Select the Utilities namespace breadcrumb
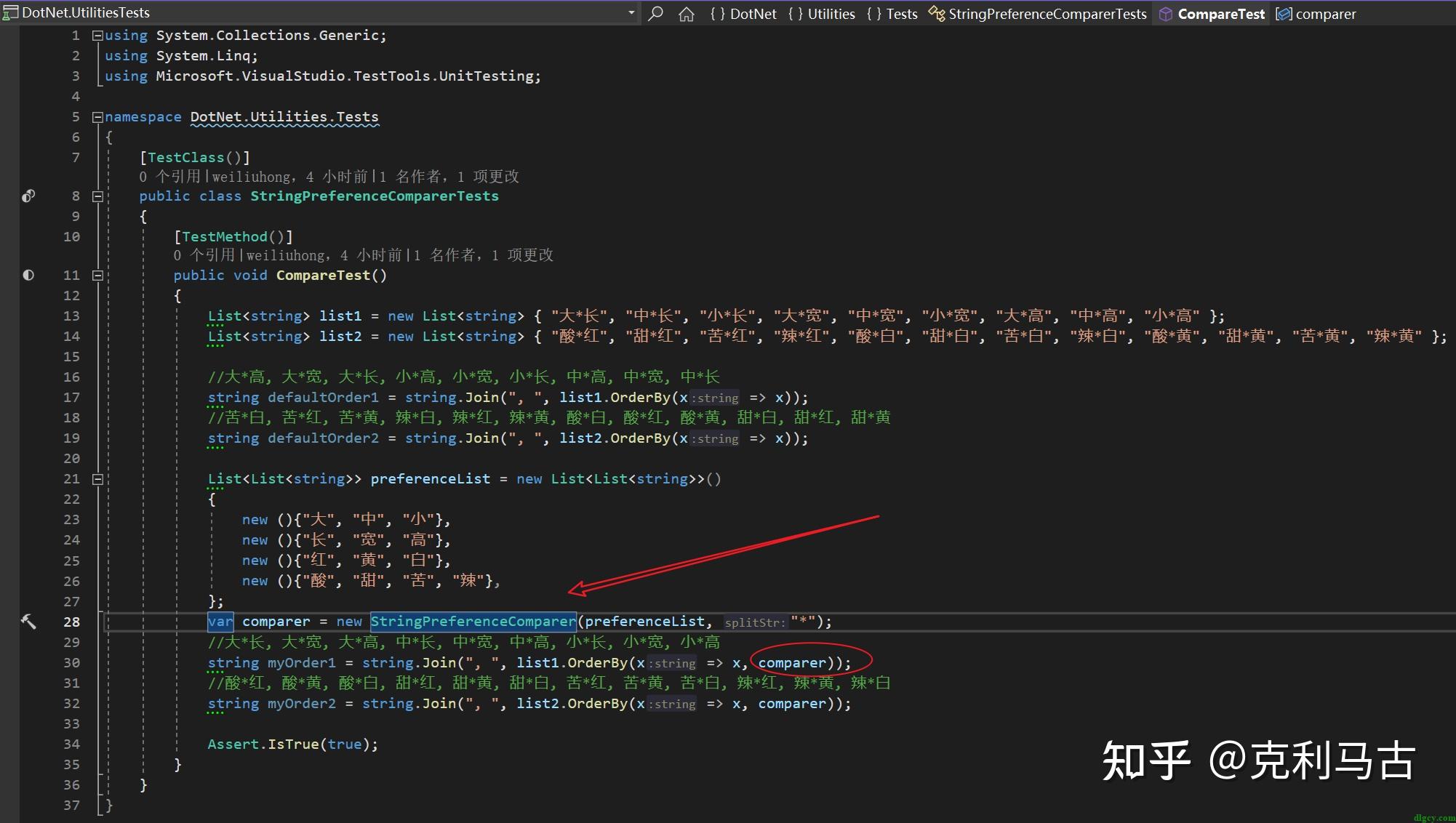Viewport: 1456px width, 823px height. (822, 14)
